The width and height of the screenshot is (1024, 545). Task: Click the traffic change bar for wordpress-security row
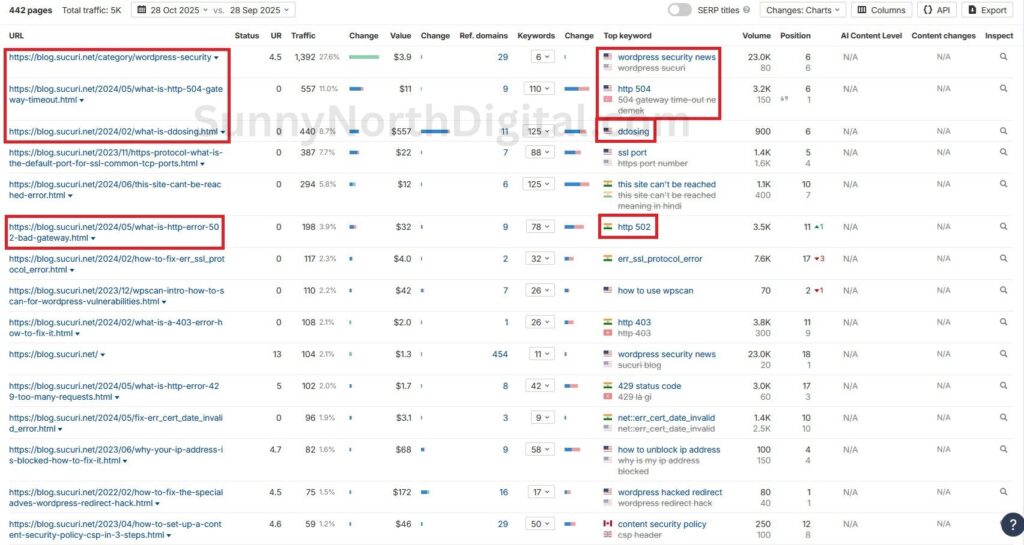[364, 57]
